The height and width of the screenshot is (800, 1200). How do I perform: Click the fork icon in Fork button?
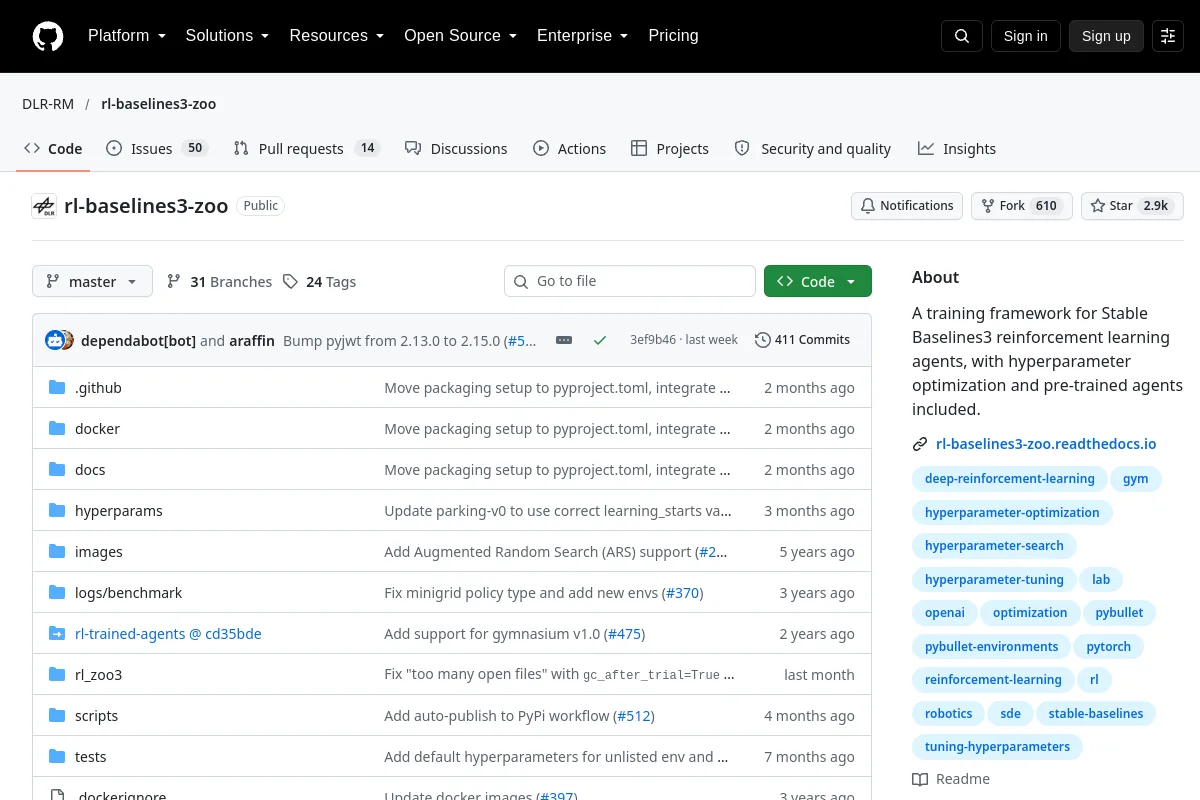988,206
